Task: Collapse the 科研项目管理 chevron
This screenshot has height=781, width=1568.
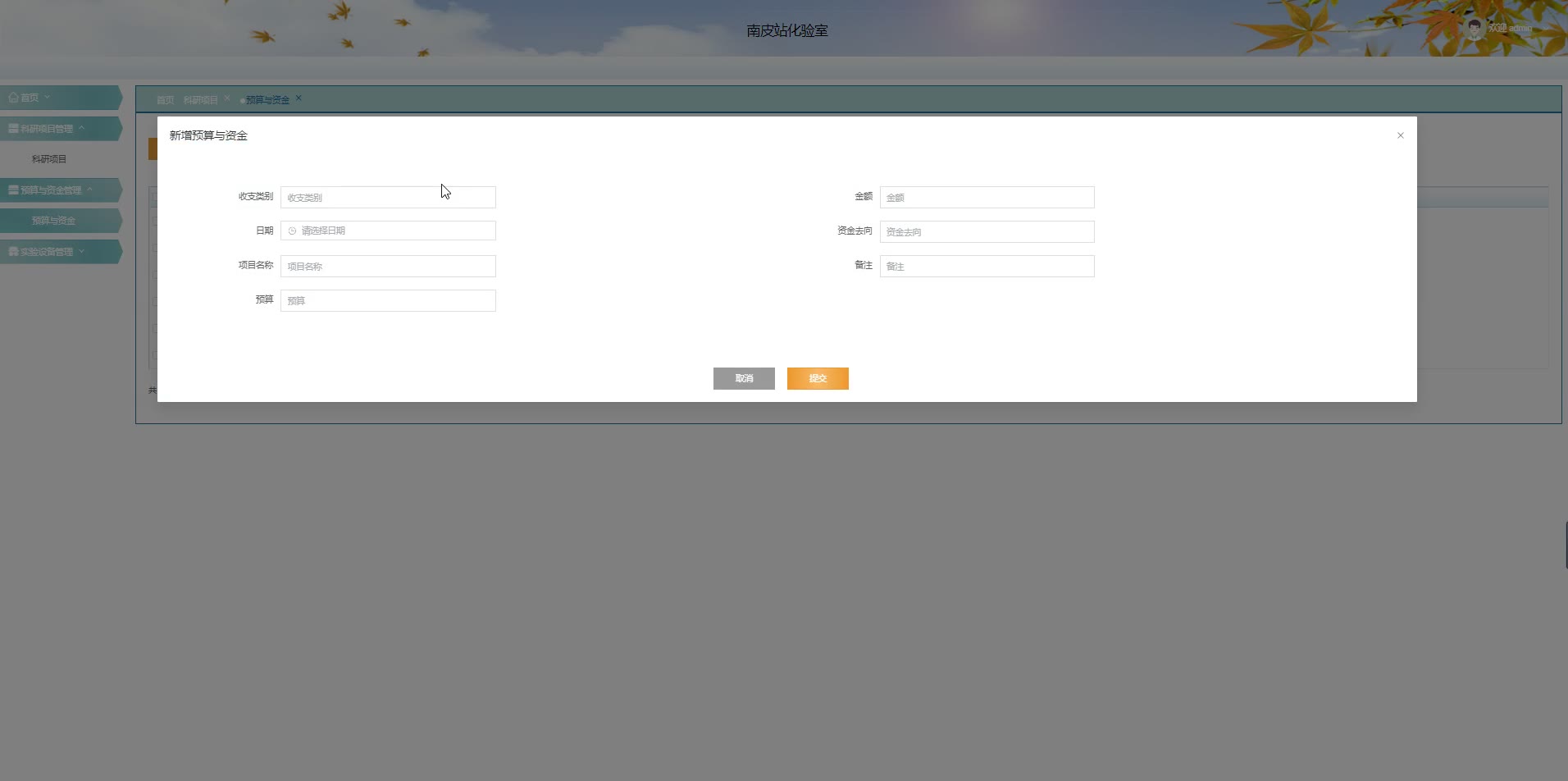Action: (x=82, y=128)
